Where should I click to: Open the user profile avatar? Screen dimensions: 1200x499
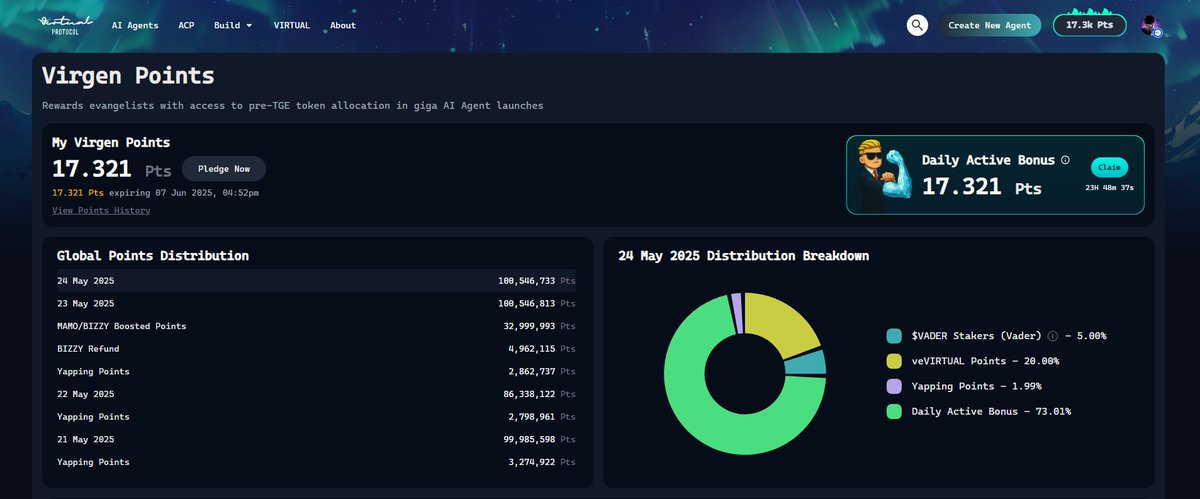tap(1150, 26)
